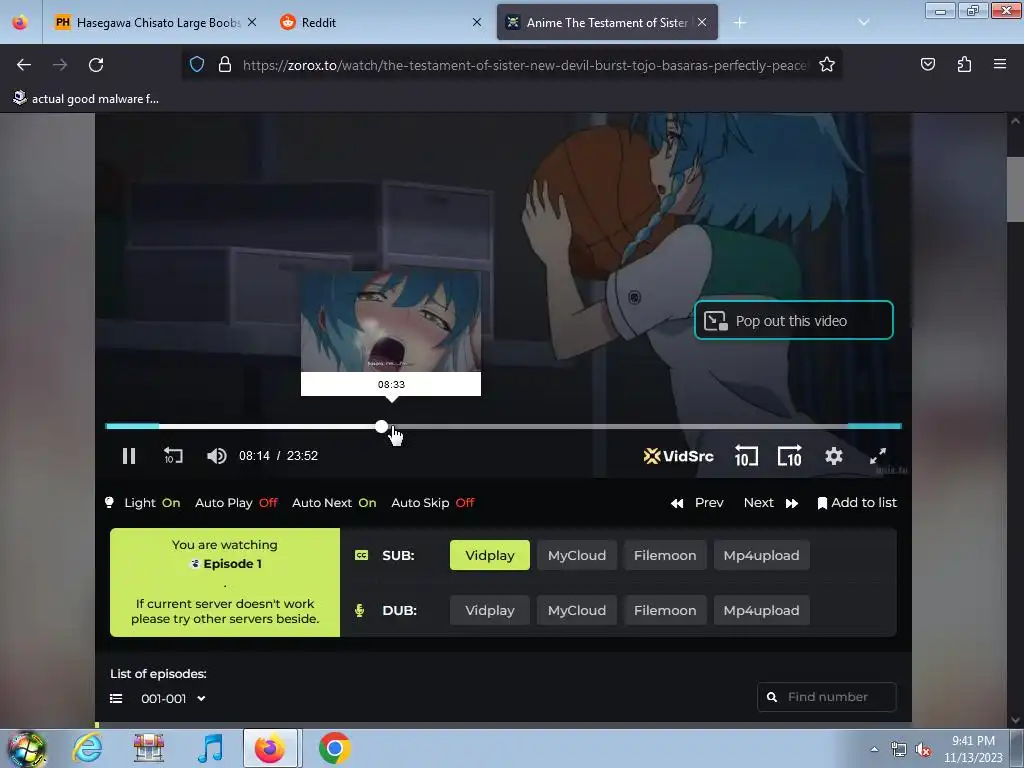
Task: Close the Reddit tab
Action: [x=477, y=23]
